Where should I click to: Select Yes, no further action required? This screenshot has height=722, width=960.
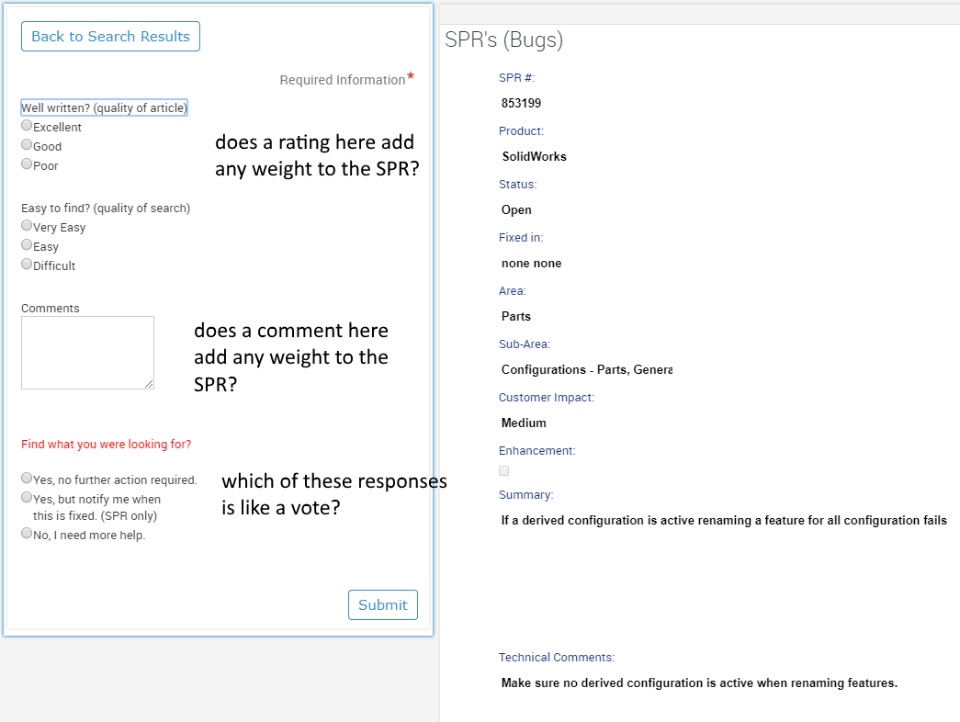tap(26, 478)
